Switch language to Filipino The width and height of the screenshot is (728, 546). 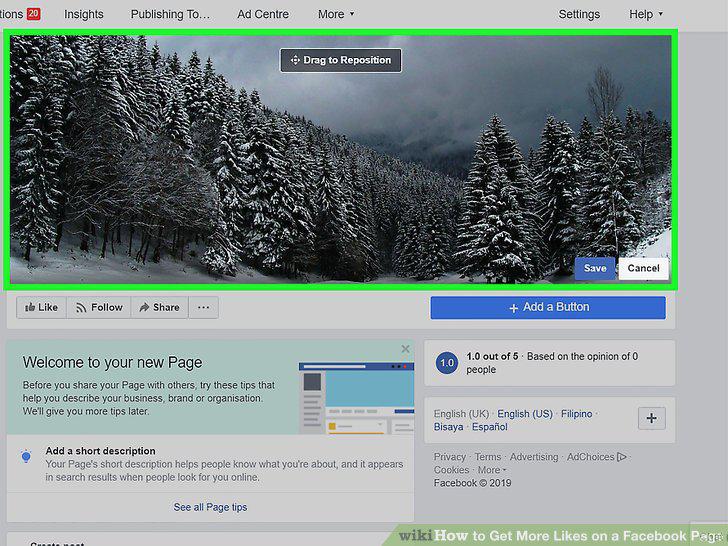(x=577, y=414)
